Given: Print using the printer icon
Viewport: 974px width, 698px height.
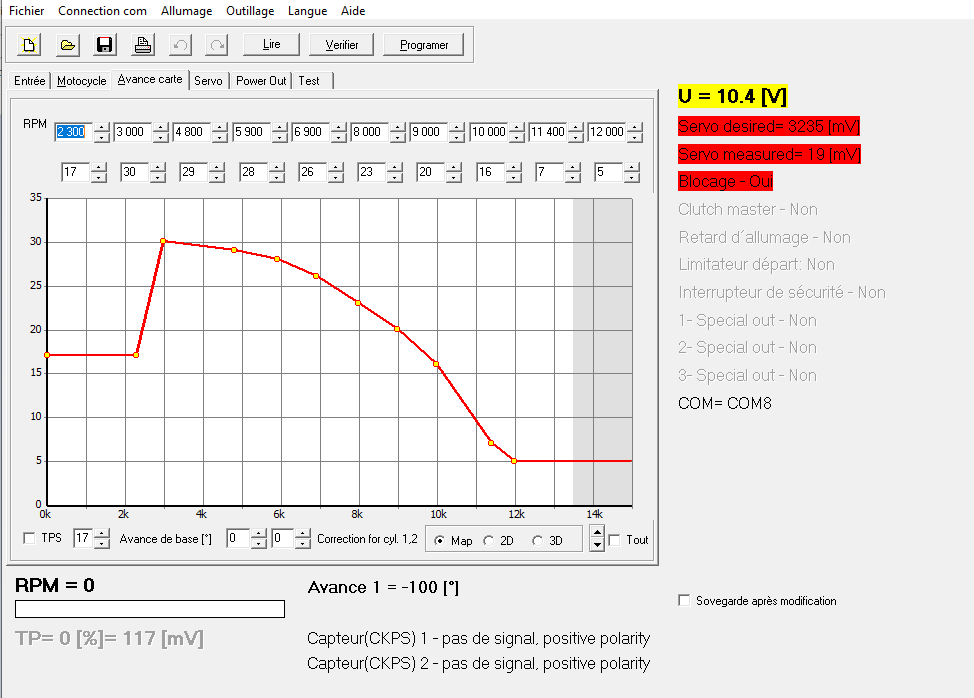Looking at the screenshot, I should tap(143, 45).
